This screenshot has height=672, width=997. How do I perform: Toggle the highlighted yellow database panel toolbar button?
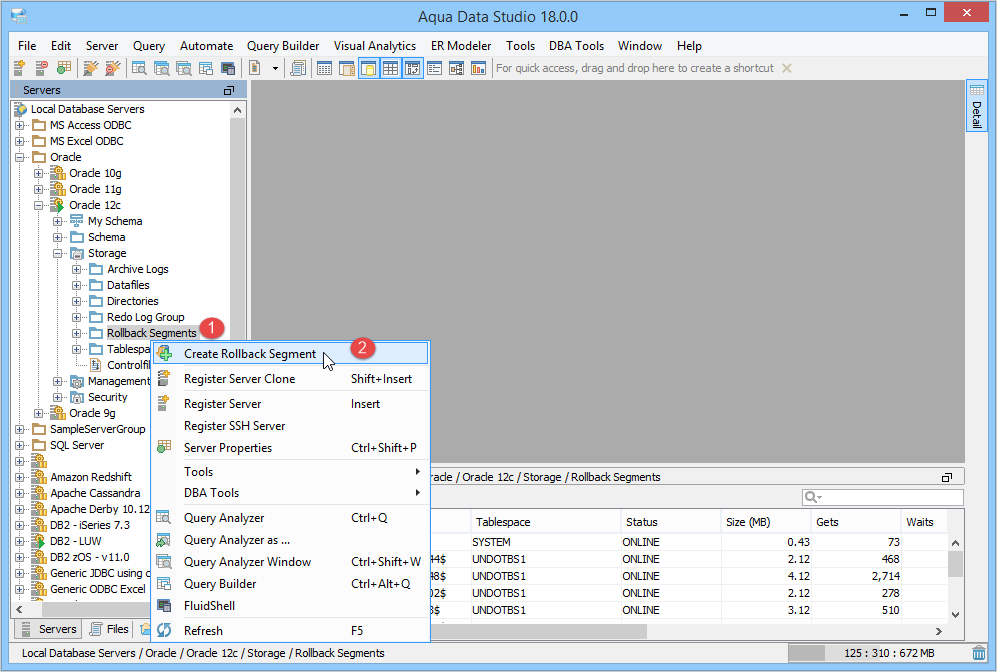369,68
